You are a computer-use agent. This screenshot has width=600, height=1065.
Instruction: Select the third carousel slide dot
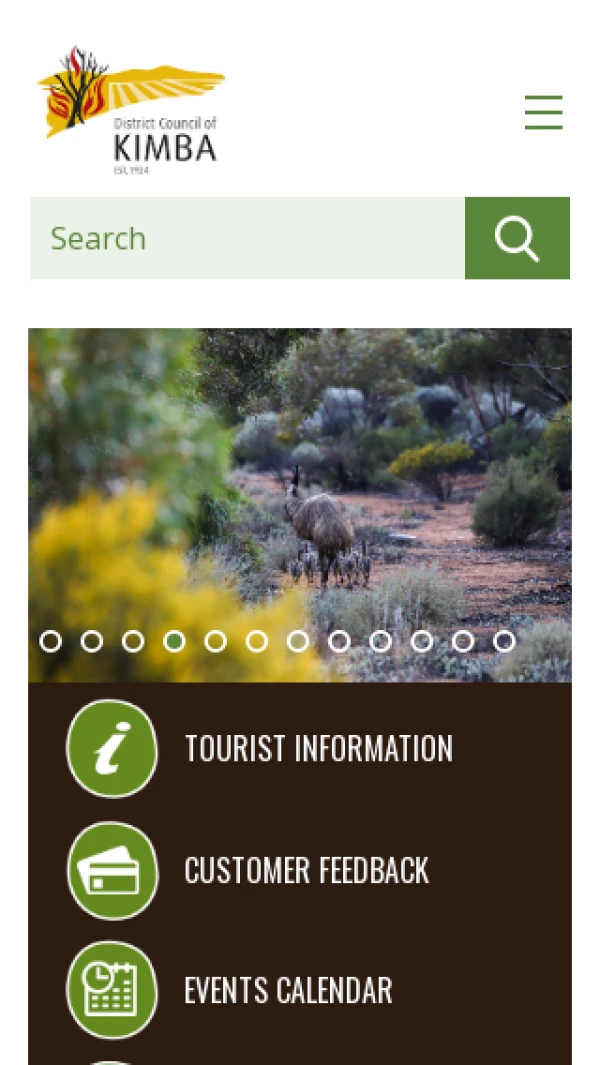click(x=133, y=641)
